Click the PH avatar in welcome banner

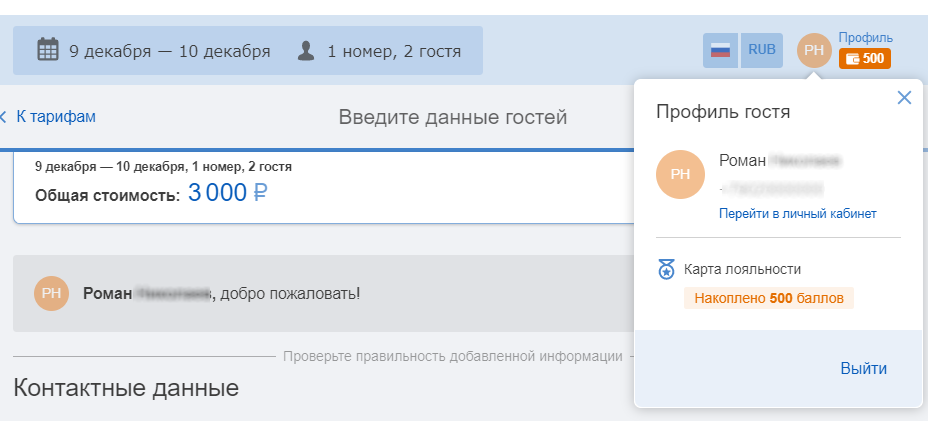click(51, 293)
